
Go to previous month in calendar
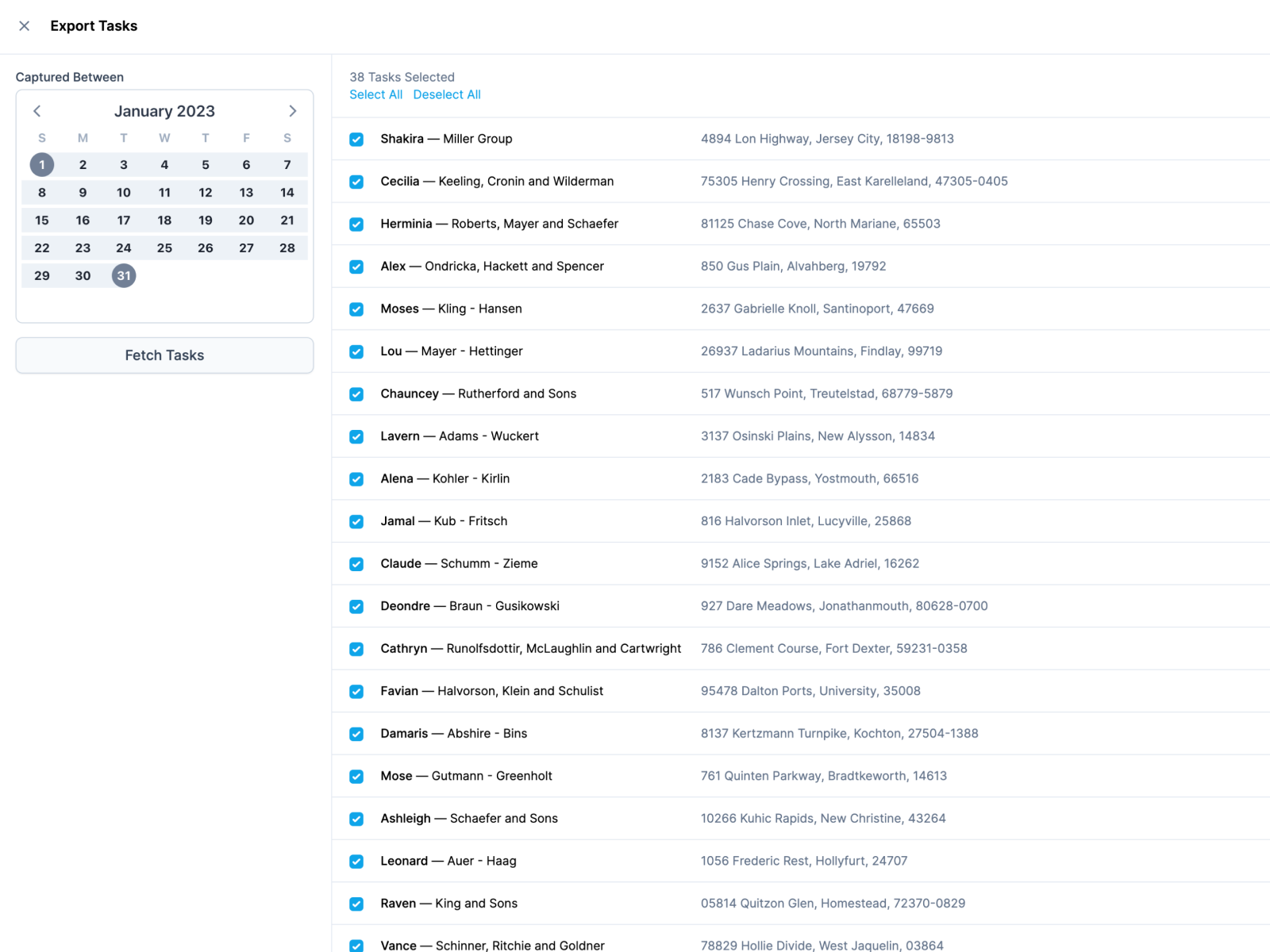pyautogui.click(x=37, y=111)
